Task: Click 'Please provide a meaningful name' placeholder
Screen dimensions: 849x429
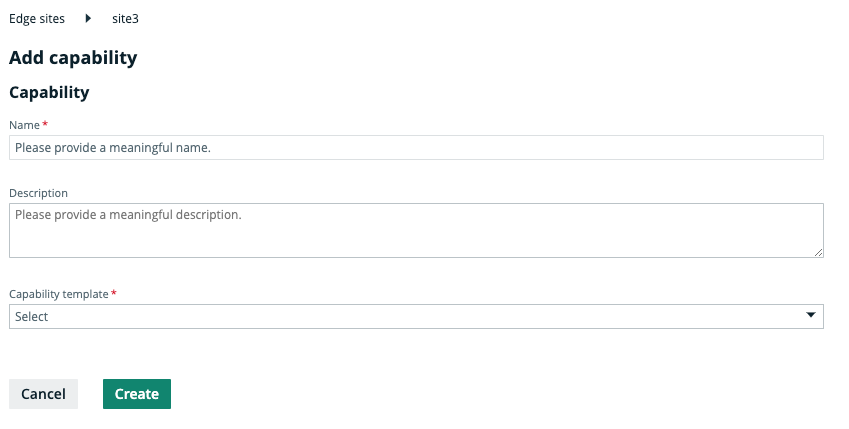Action: pyautogui.click(x=113, y=148)
